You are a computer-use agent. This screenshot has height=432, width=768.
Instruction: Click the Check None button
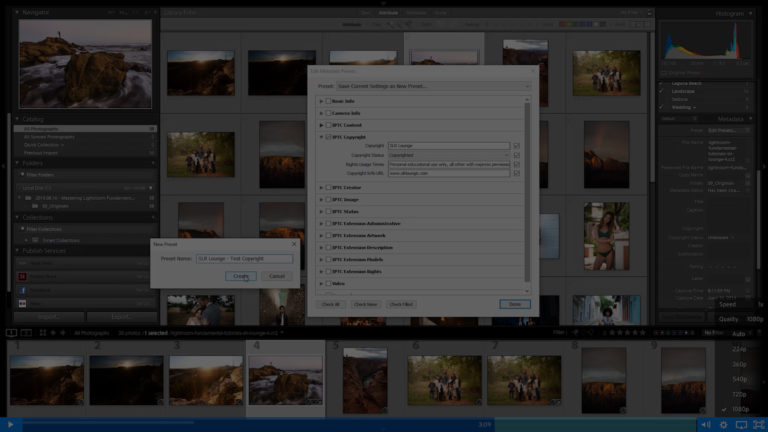click(x=365, y=304)
